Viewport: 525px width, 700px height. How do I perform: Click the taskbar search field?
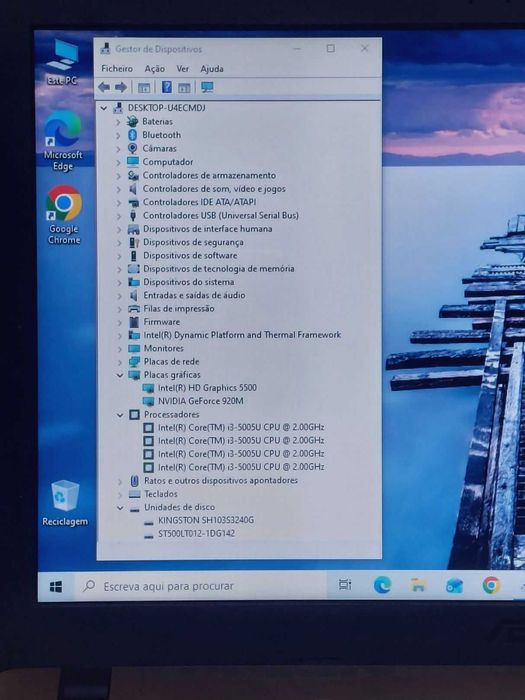(200, 586)
